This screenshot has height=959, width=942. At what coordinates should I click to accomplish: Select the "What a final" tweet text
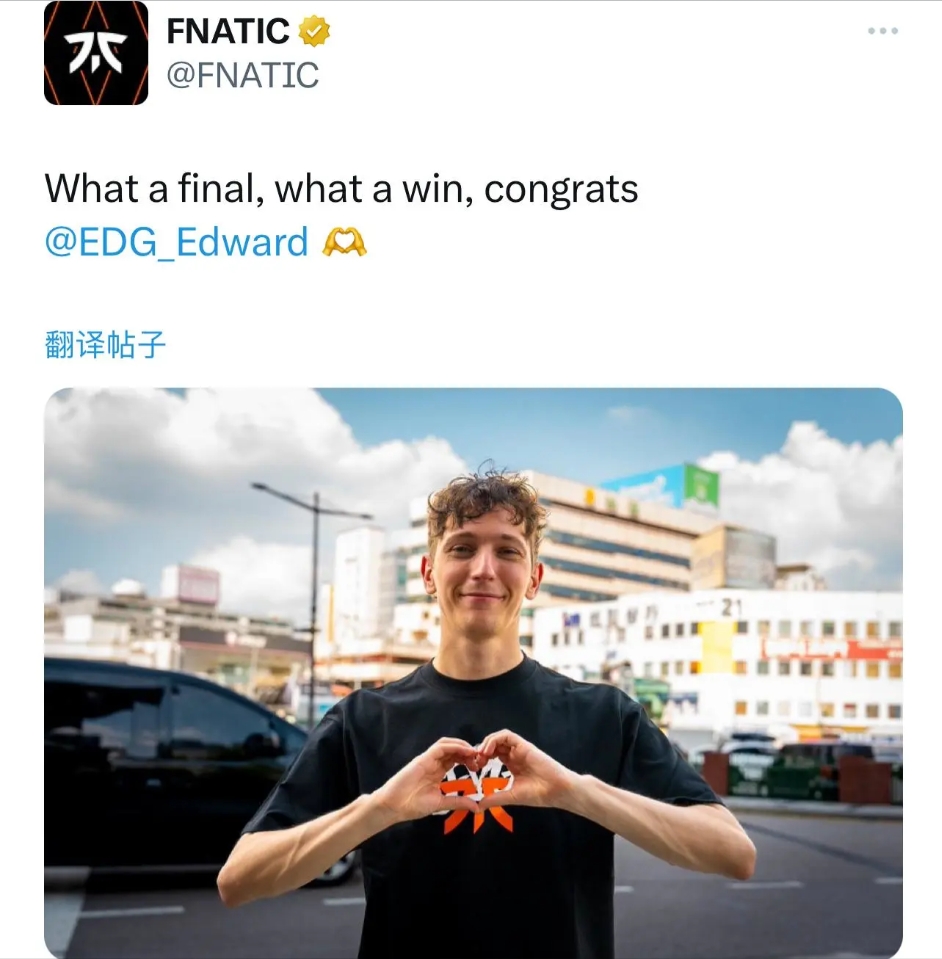[341, 215]
